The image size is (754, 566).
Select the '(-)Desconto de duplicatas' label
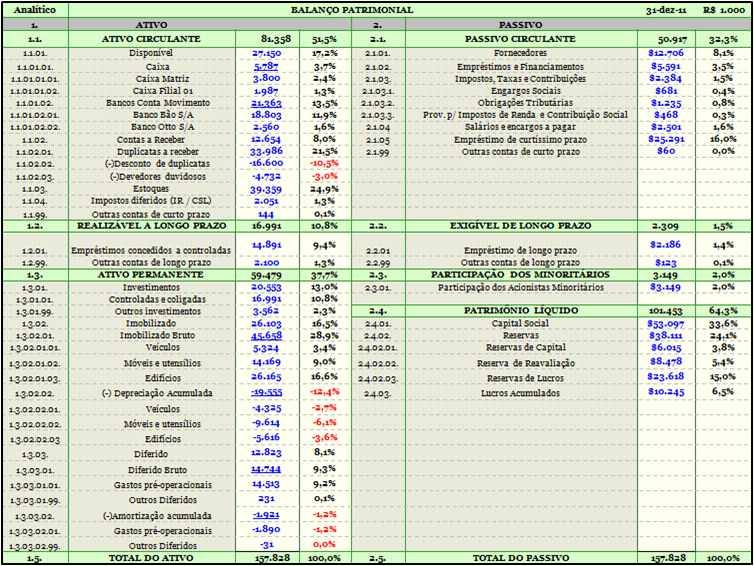157,164
